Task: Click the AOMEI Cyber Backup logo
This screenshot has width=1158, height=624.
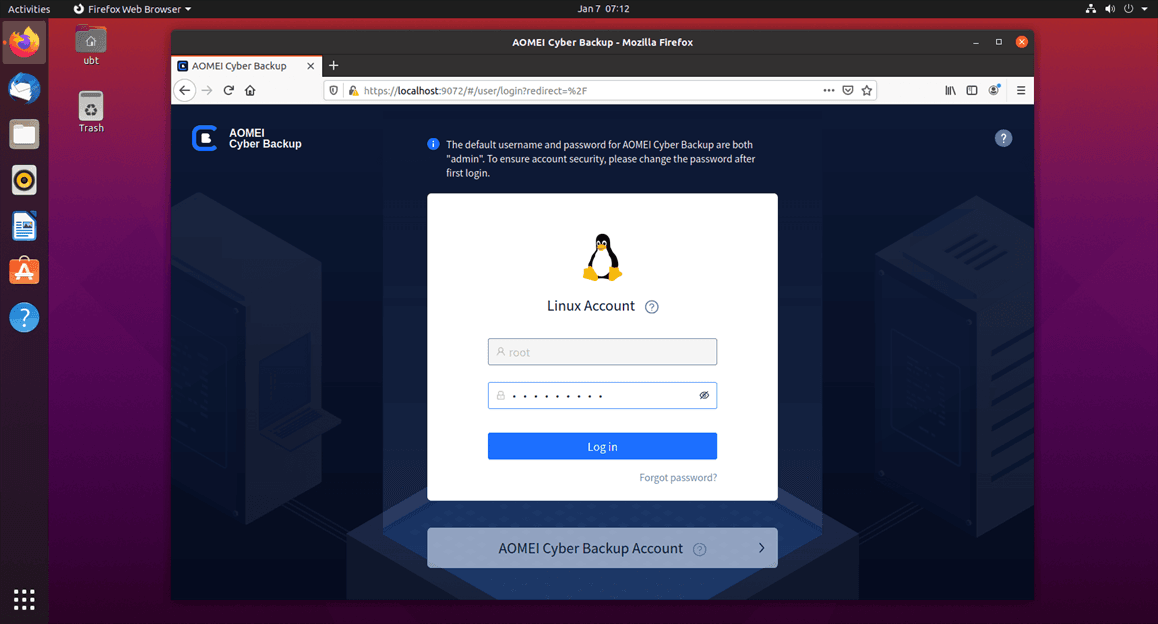Action: pyautogui.click(x=247, y=138)
